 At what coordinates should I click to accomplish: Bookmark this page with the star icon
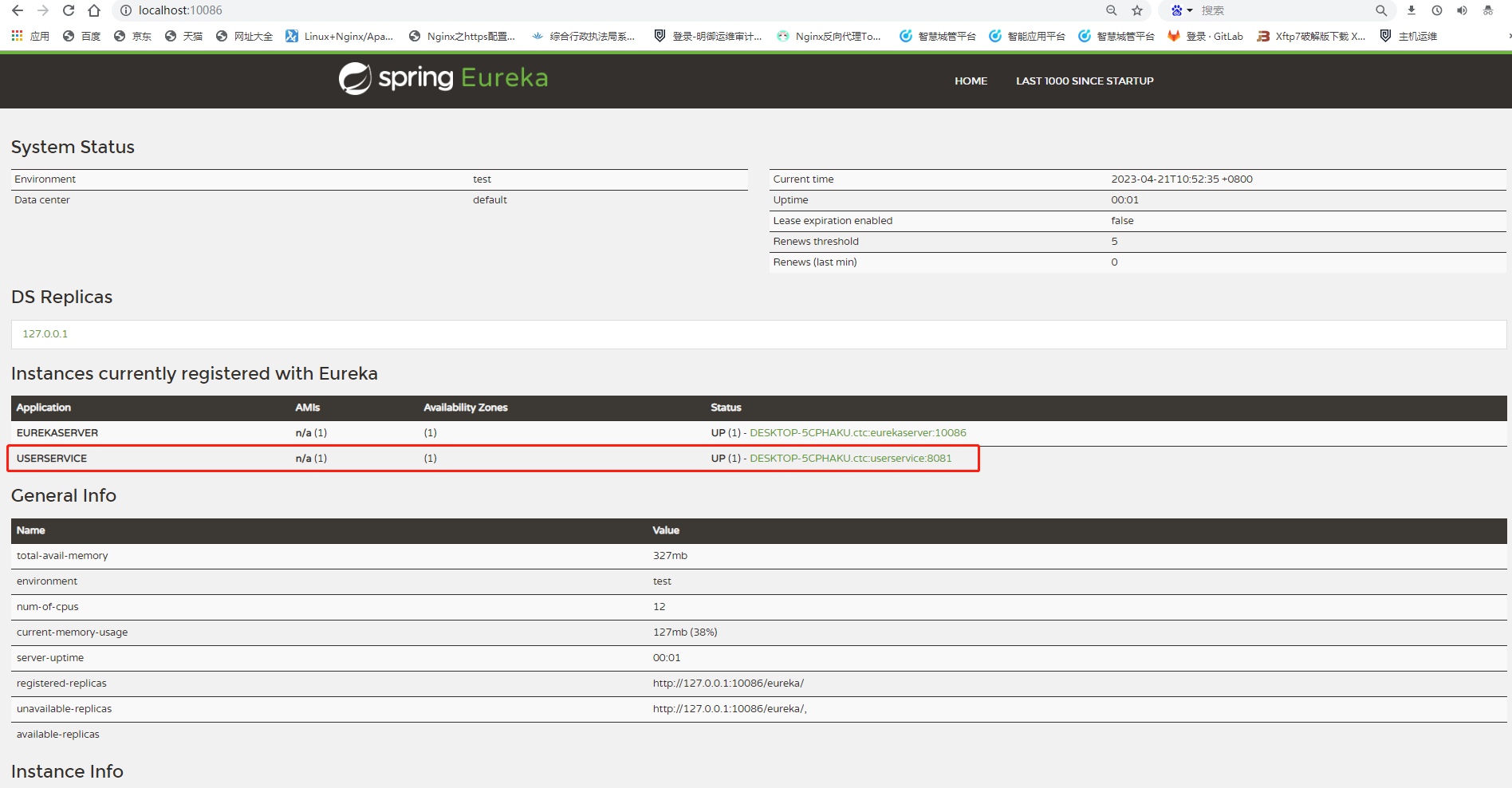click(1137, 10)
